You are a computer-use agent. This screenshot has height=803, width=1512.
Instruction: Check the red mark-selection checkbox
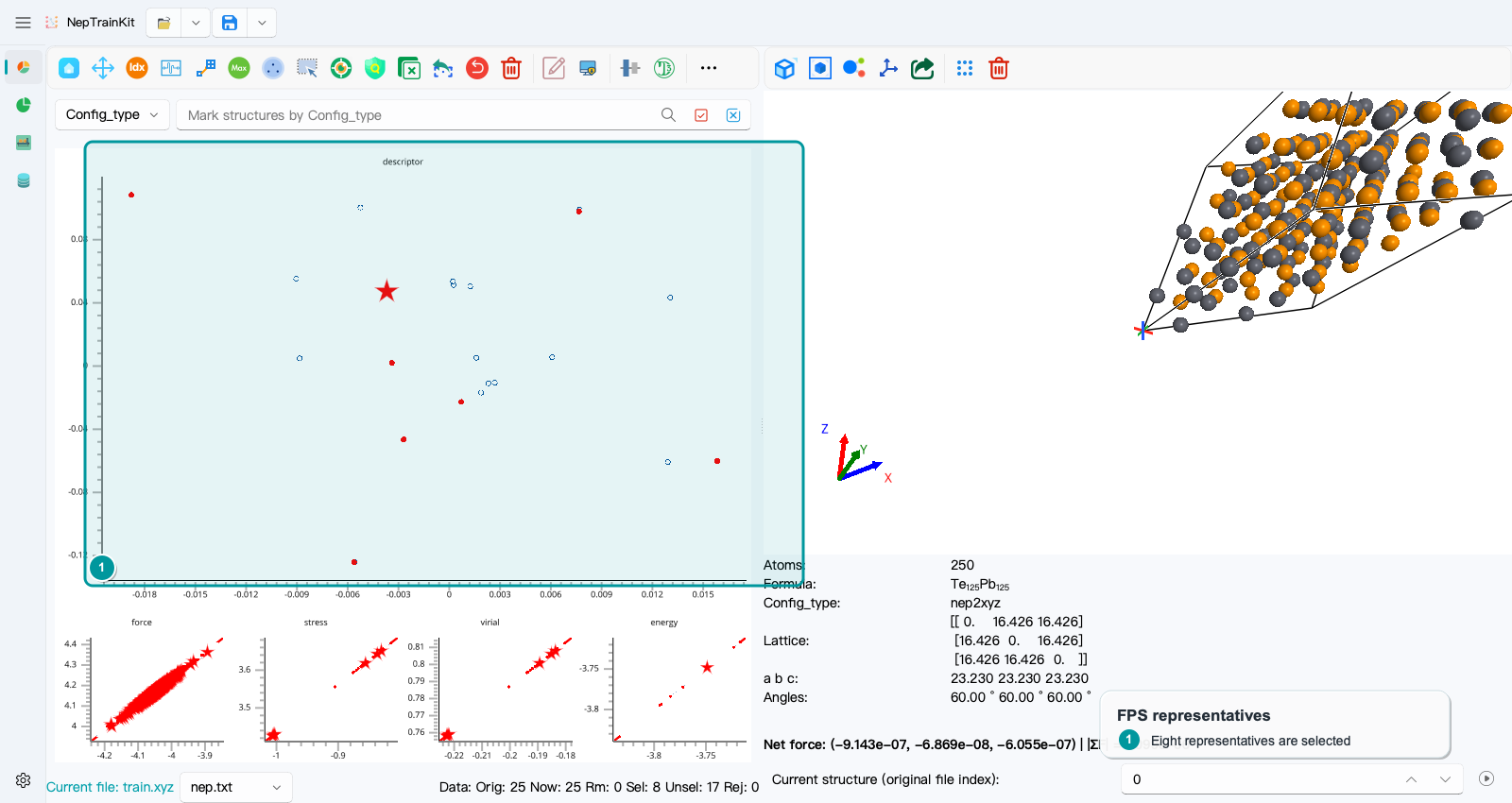(x=701, y=115)
